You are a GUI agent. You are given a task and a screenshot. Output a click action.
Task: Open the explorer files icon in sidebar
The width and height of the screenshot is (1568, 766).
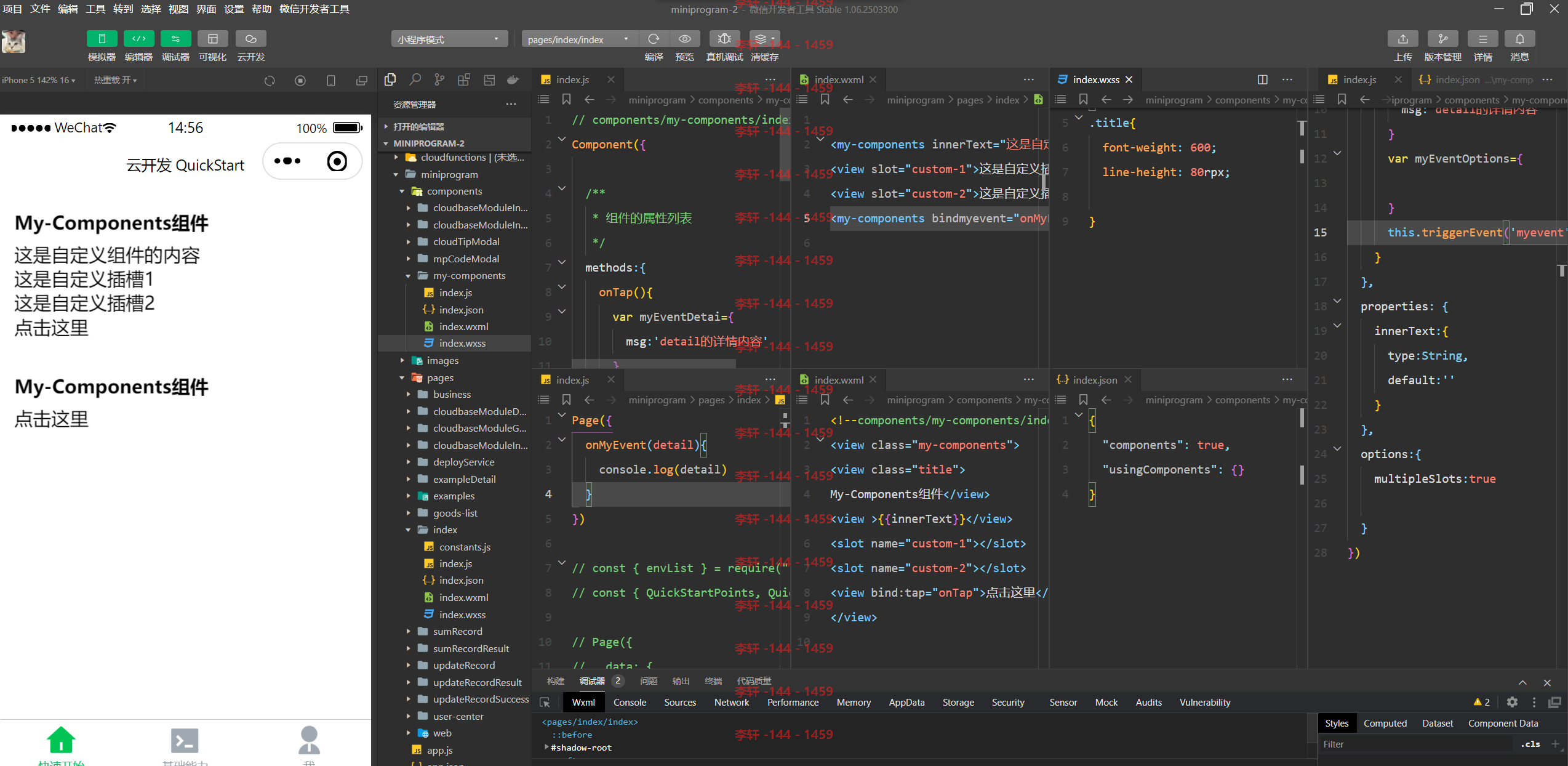[390, 79]
